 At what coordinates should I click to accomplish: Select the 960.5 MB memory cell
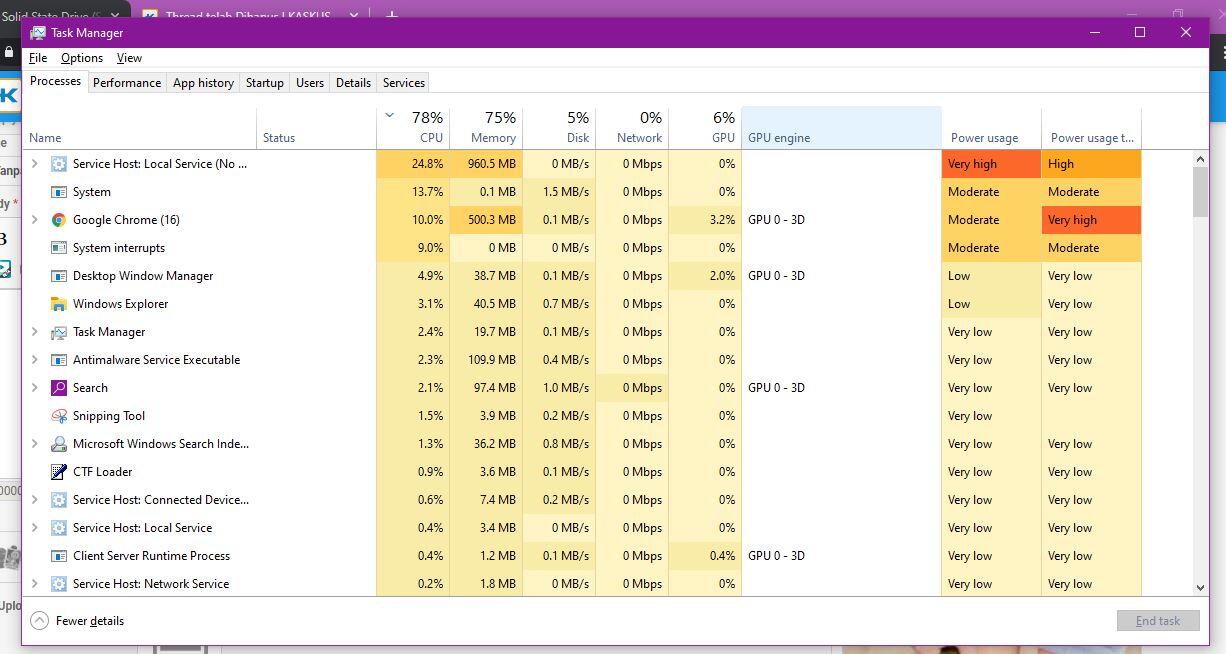click(x=486, y=164)
